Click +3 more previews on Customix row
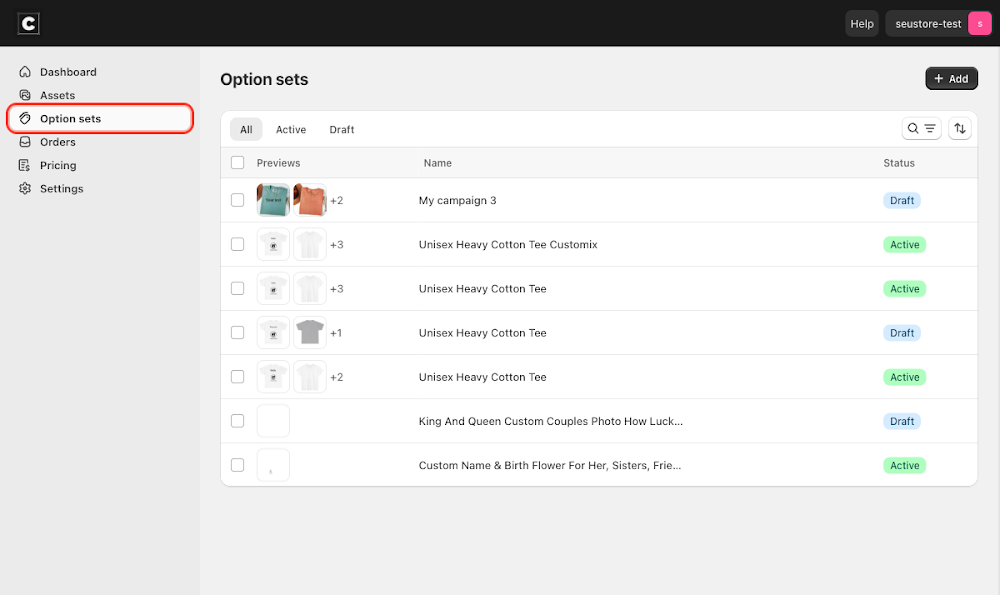1000x595 pixels. [x=337, y=244]
